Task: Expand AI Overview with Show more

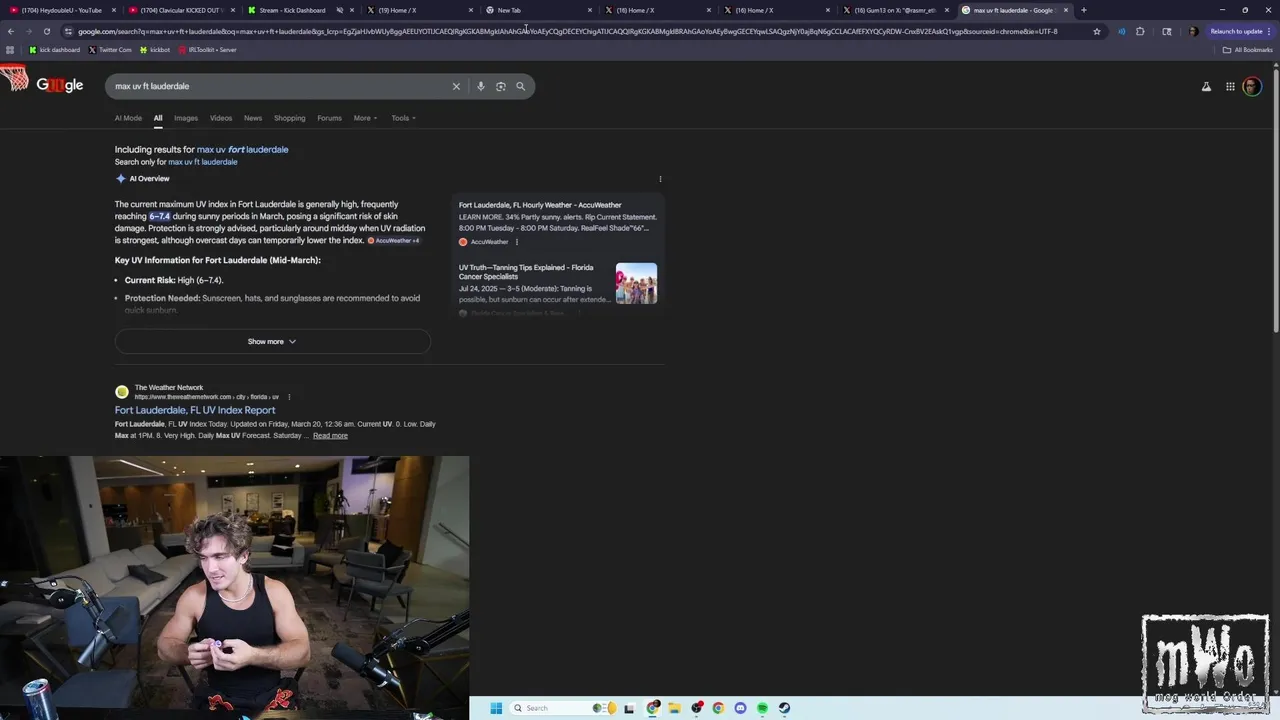Action: point(272,342)
